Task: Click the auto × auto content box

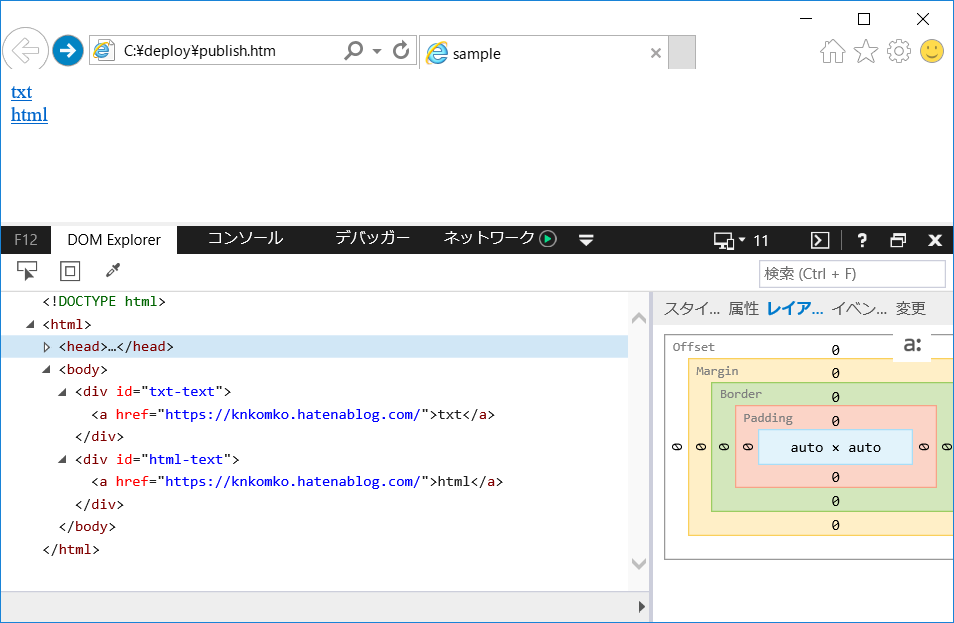Action: coord(835,447)
